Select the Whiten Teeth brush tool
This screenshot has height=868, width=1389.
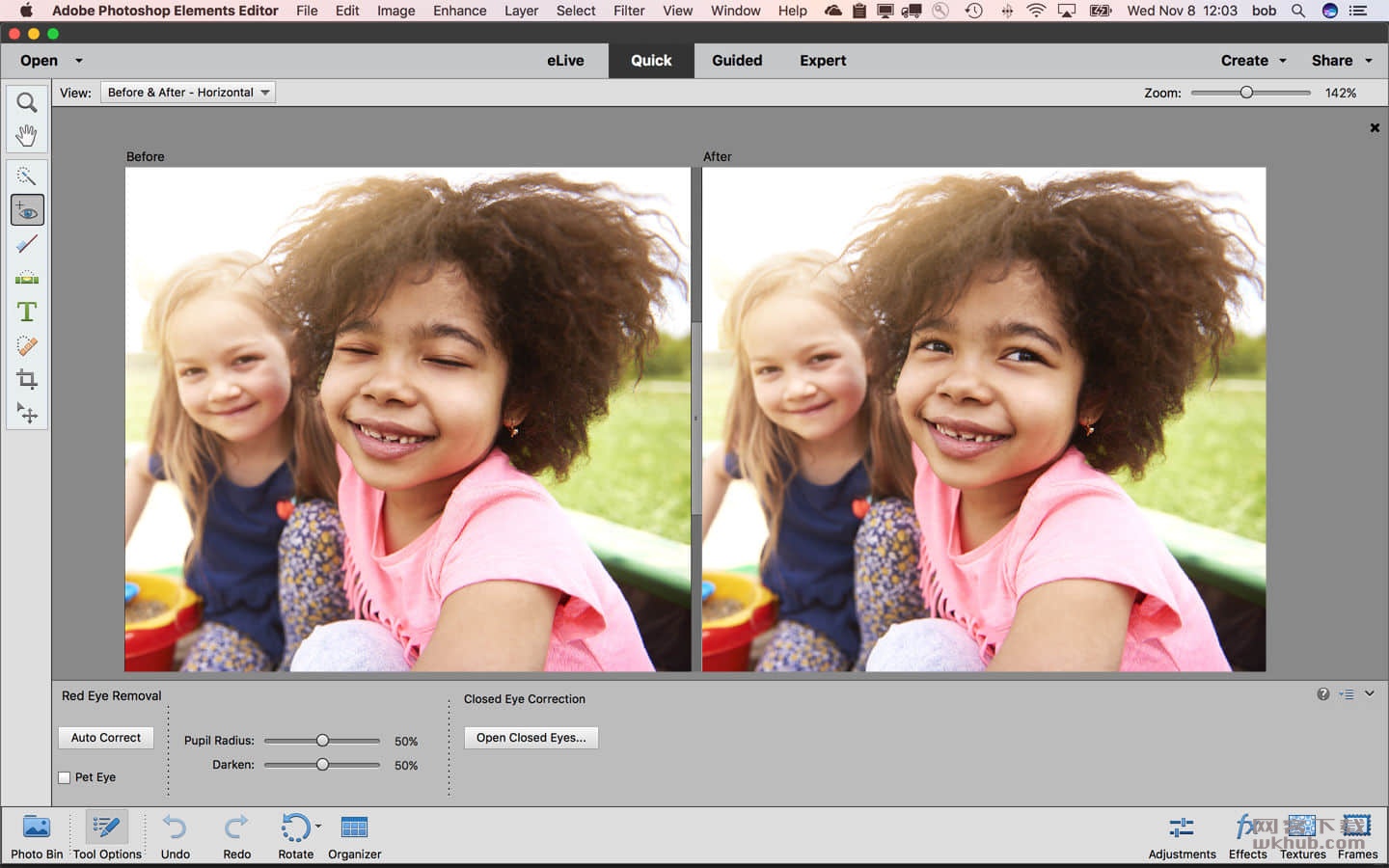(27, 244)
